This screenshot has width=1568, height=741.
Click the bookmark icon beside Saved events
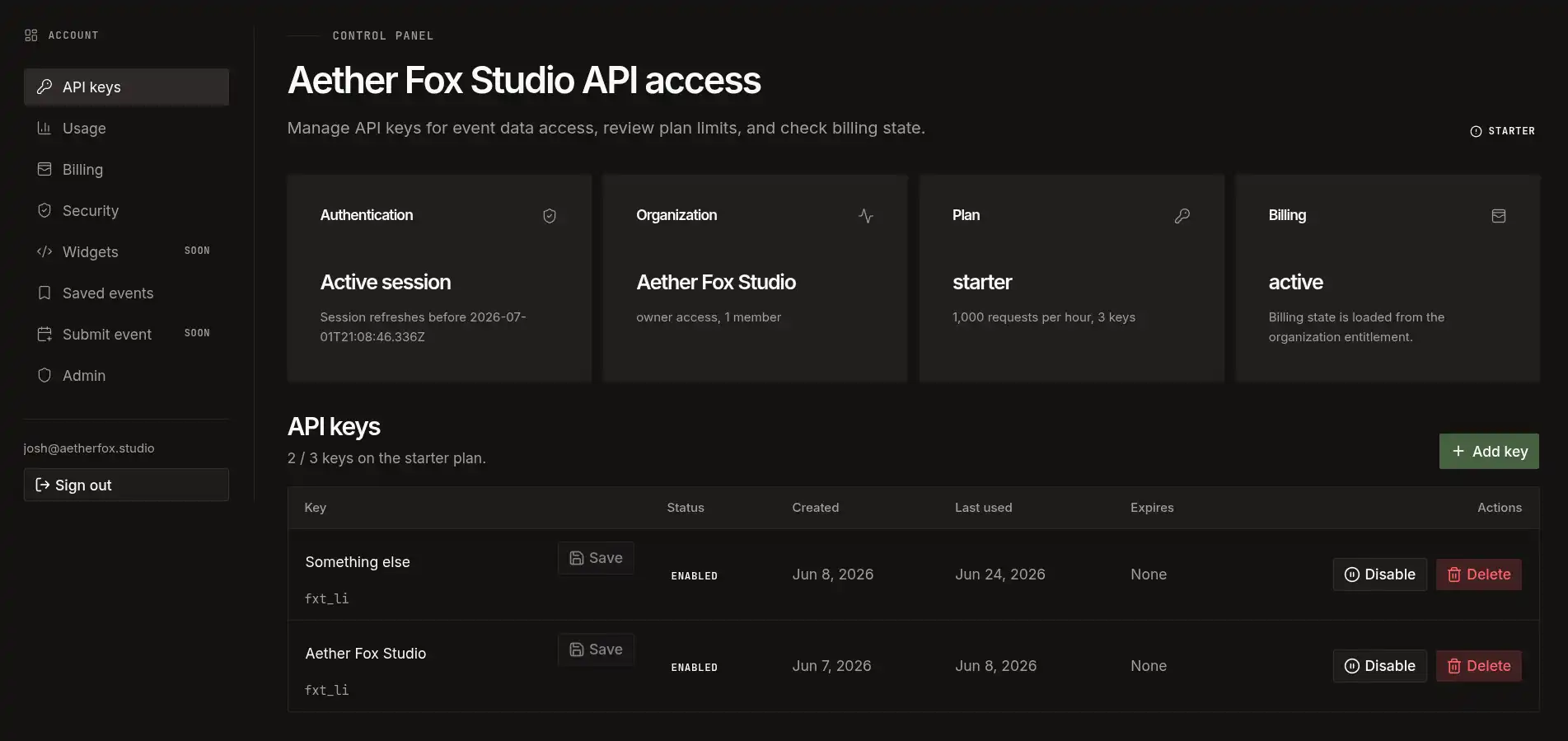(x=44, y=293)
